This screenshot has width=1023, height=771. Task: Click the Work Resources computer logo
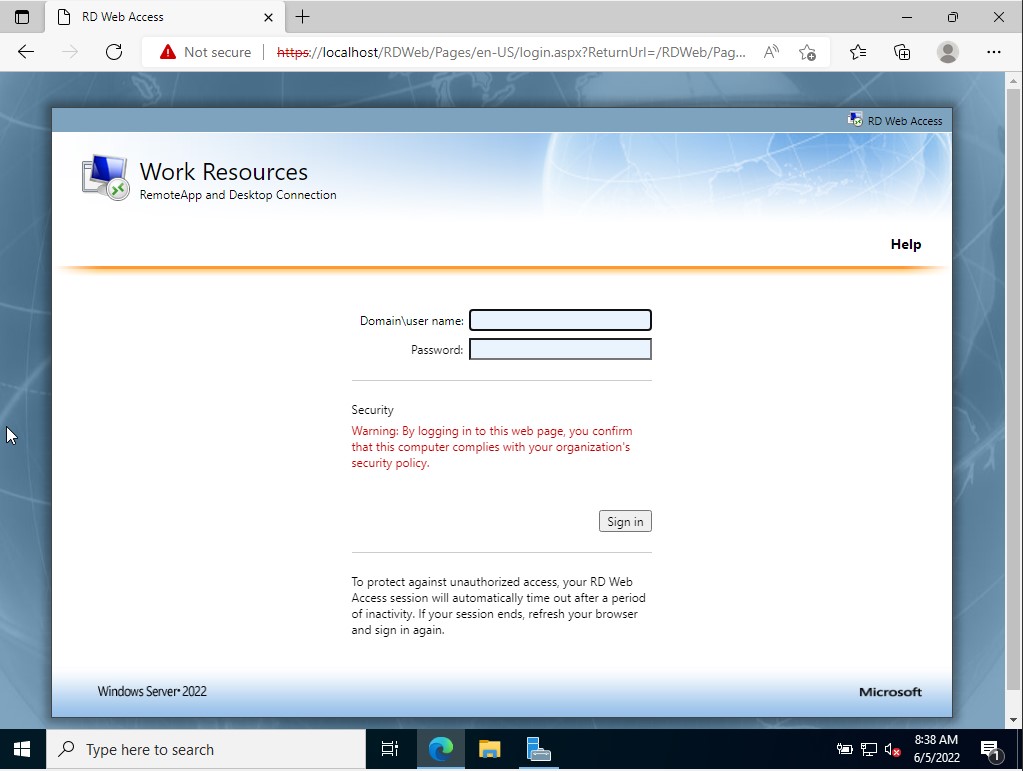105,177
